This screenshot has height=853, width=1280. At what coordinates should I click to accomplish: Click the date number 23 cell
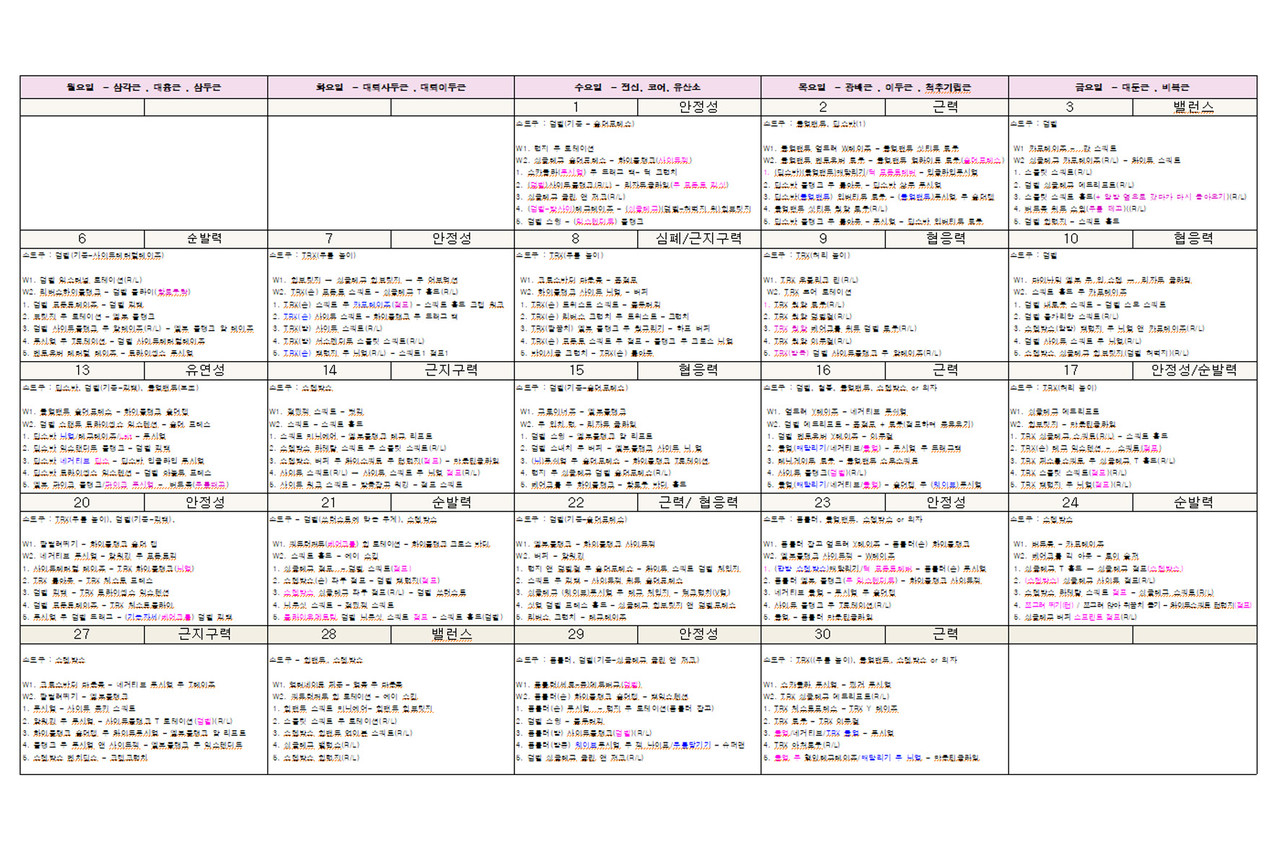coord(823,502)
